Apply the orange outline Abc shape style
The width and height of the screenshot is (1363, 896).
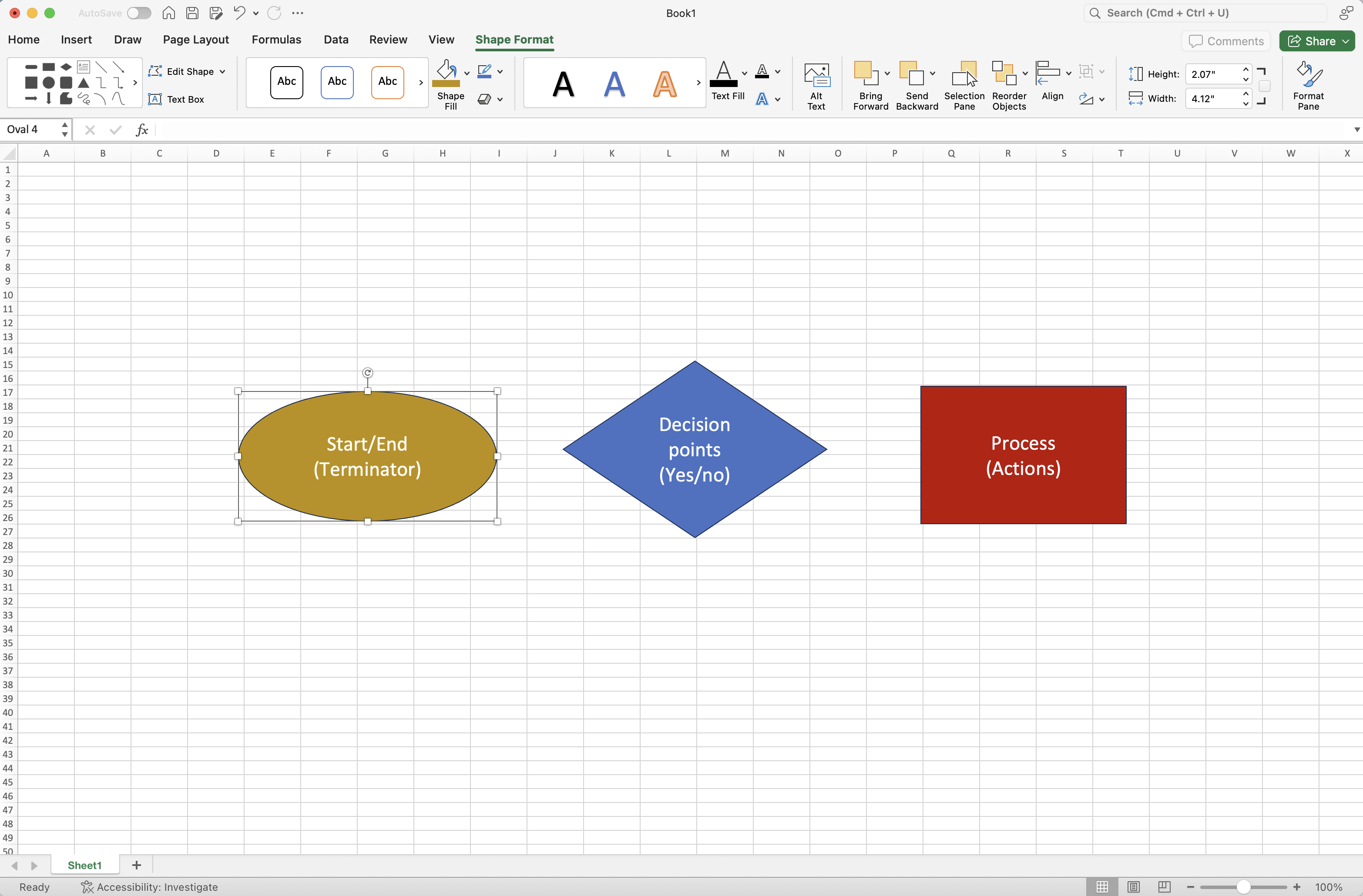click(387, 83)
